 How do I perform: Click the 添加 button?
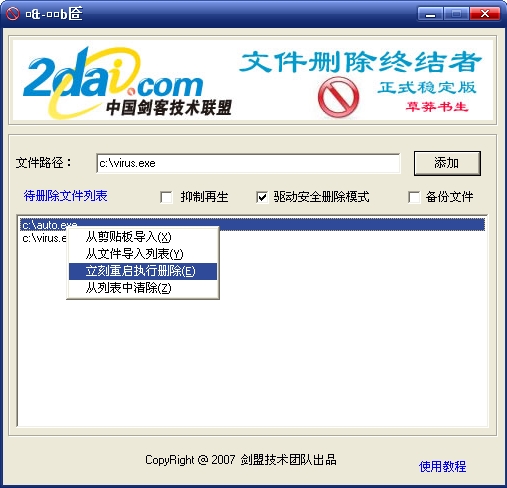pyautogui.click(x=447, y=163)
